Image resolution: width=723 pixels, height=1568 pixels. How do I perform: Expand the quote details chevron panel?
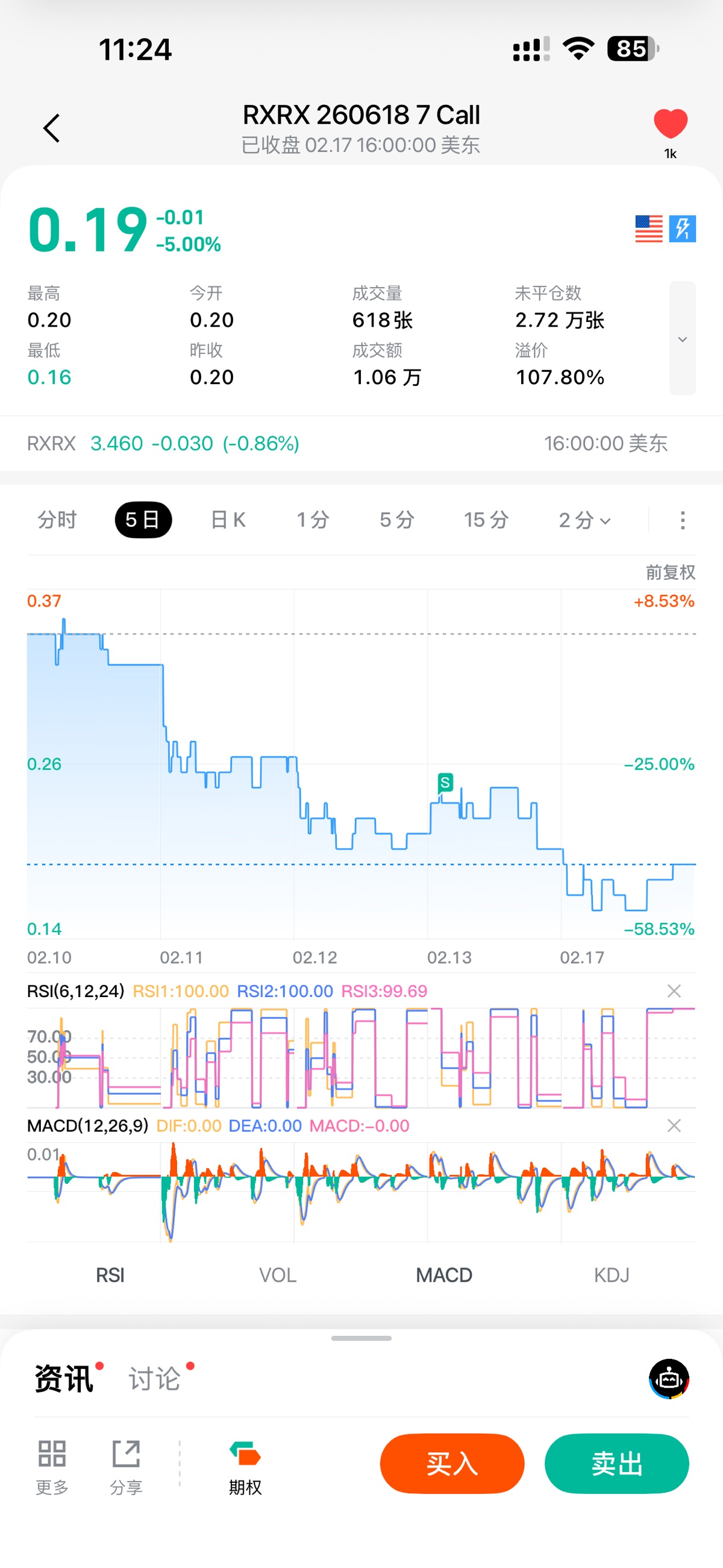click(x=682, y=338)
